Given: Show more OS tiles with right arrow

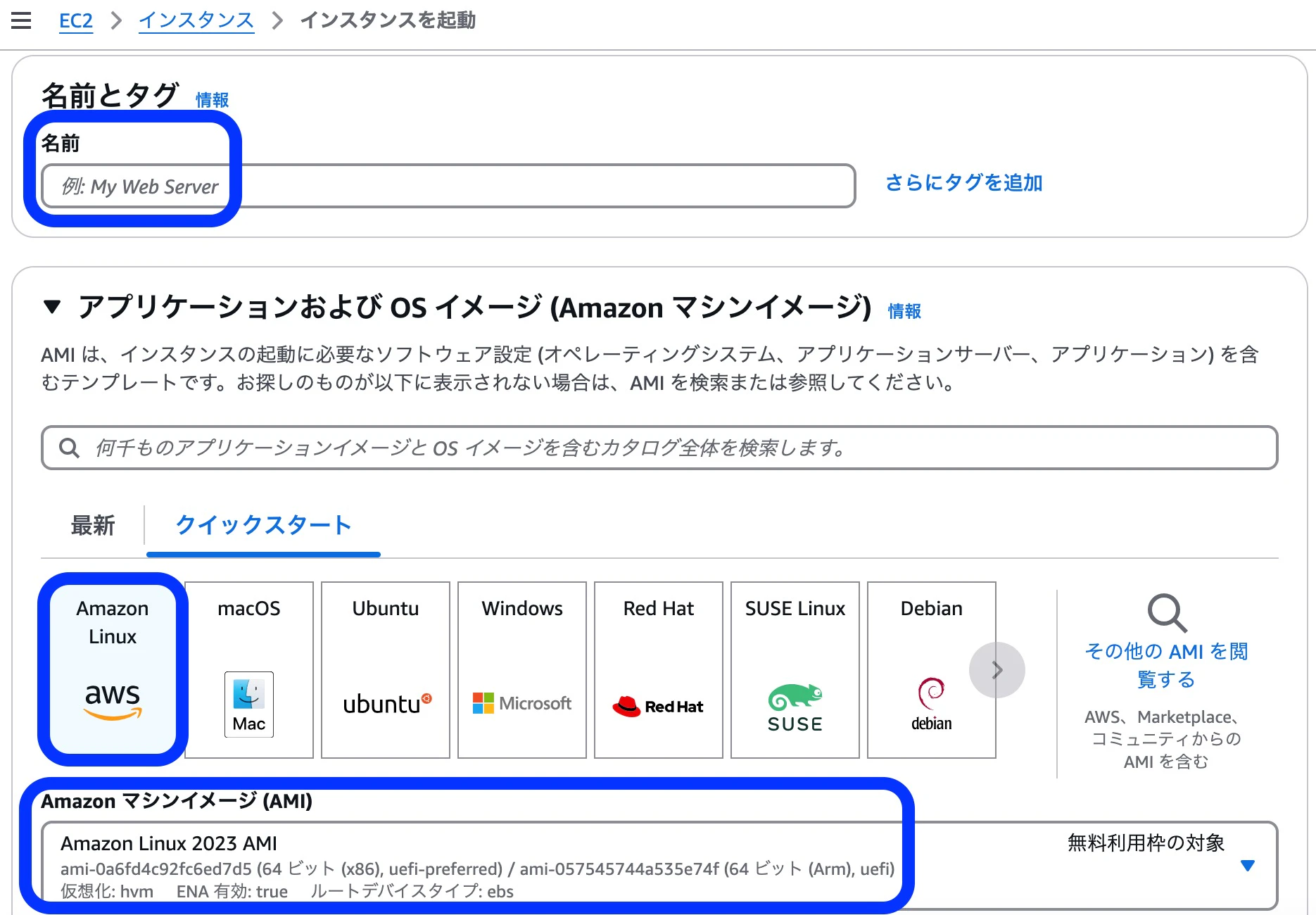Looking at the screenshot, I should tap(997, 670).
